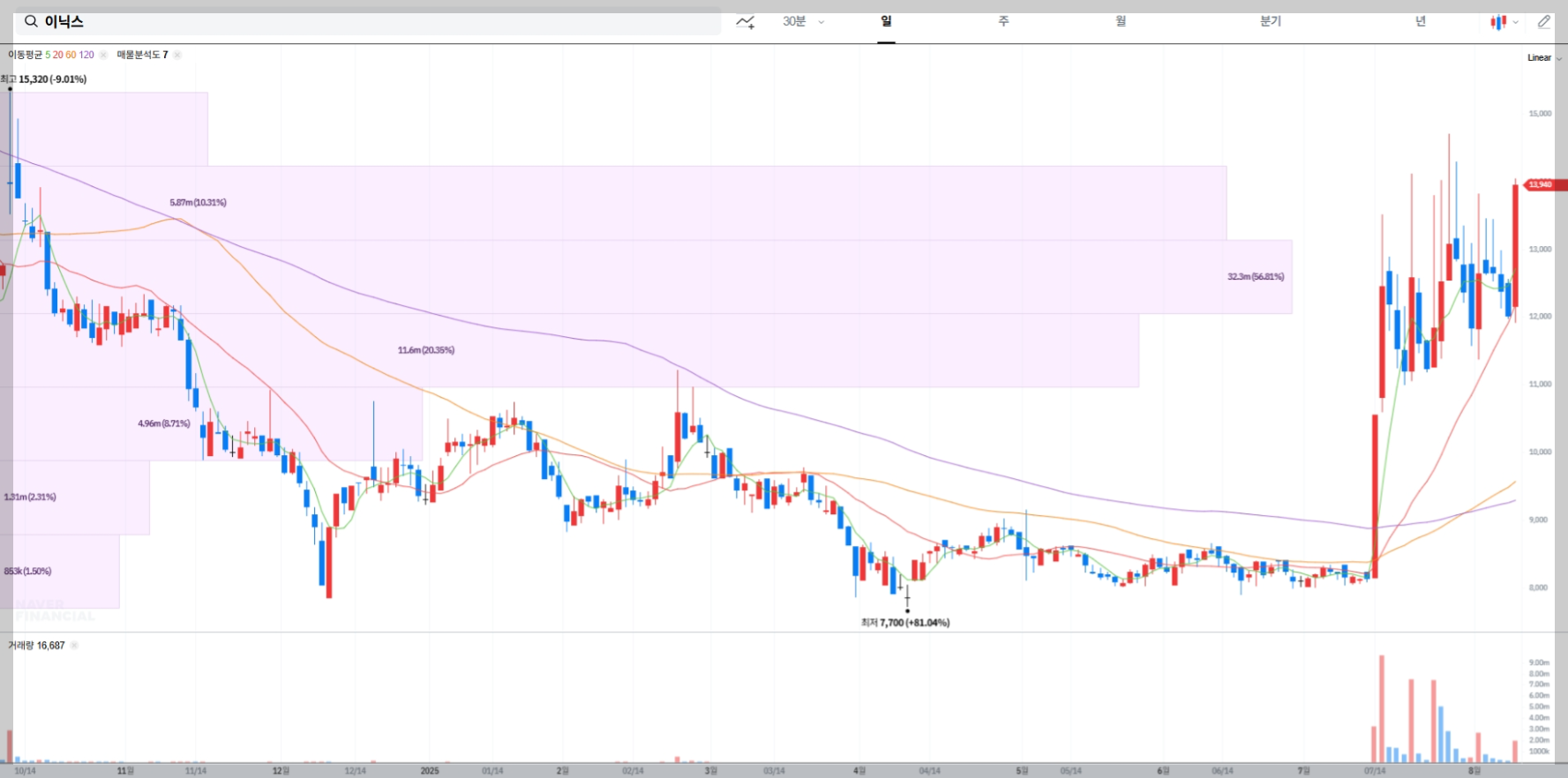Image resolution: width=1568 pixels, height=778 pixels.
Task: Switch to the 년 yearly tab
Action: (1421, 21)
